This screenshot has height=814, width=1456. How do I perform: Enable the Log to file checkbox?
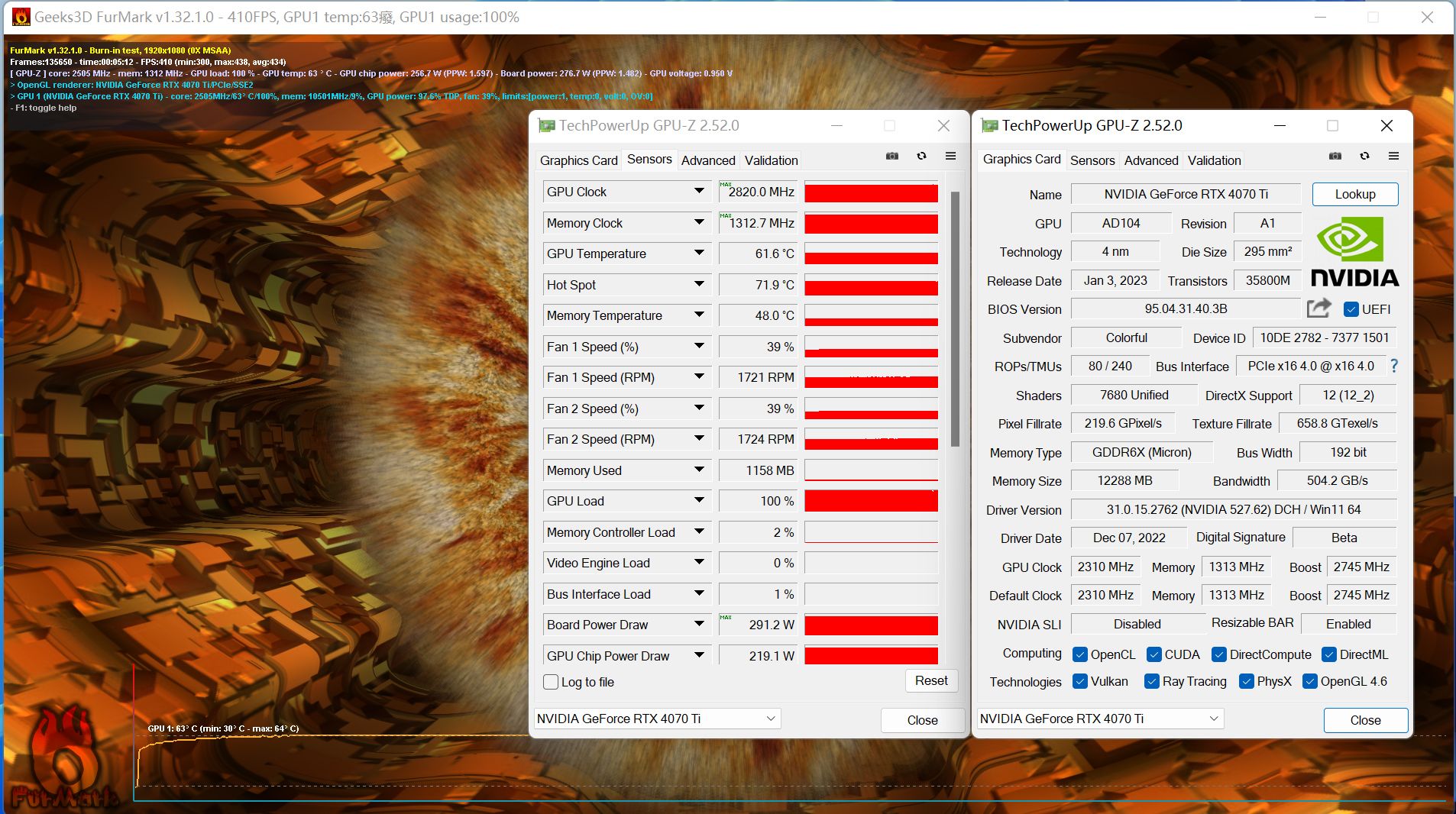[550, 682]
